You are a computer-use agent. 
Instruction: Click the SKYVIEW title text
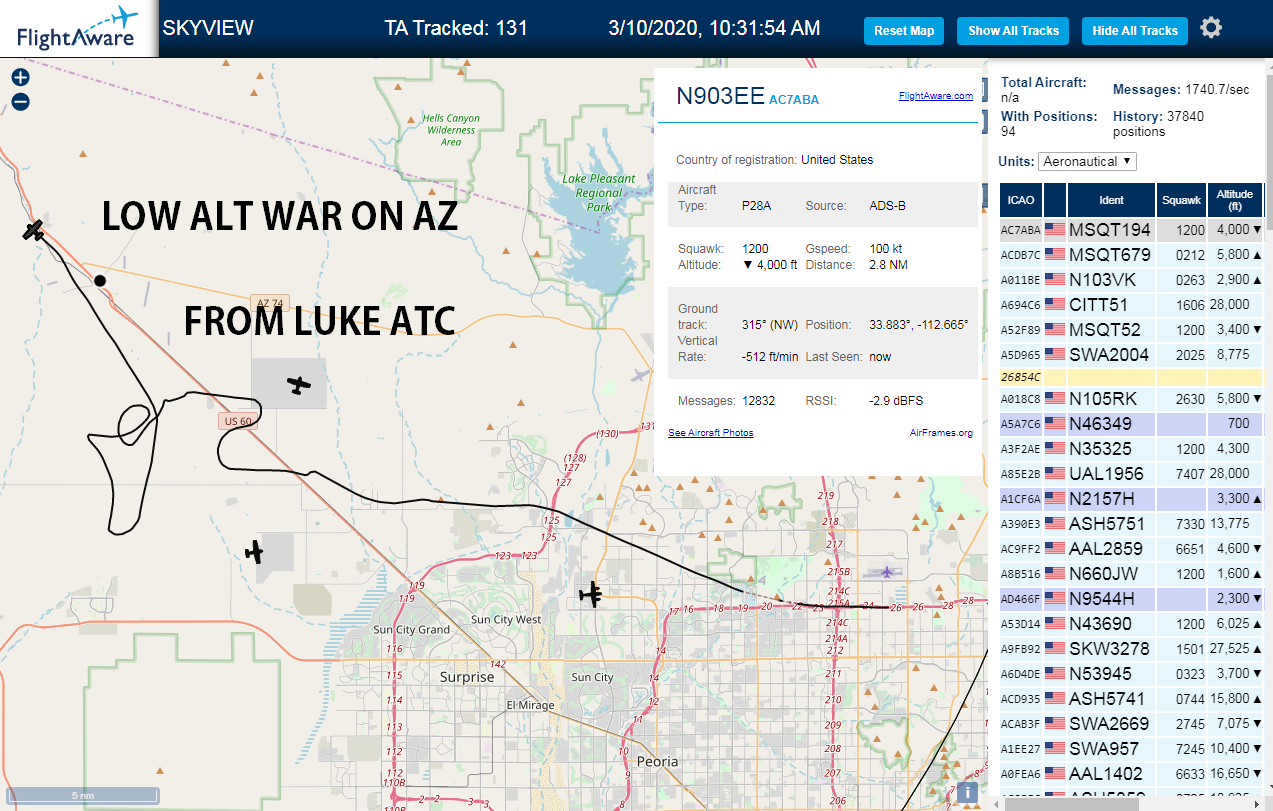coord(208,28)
